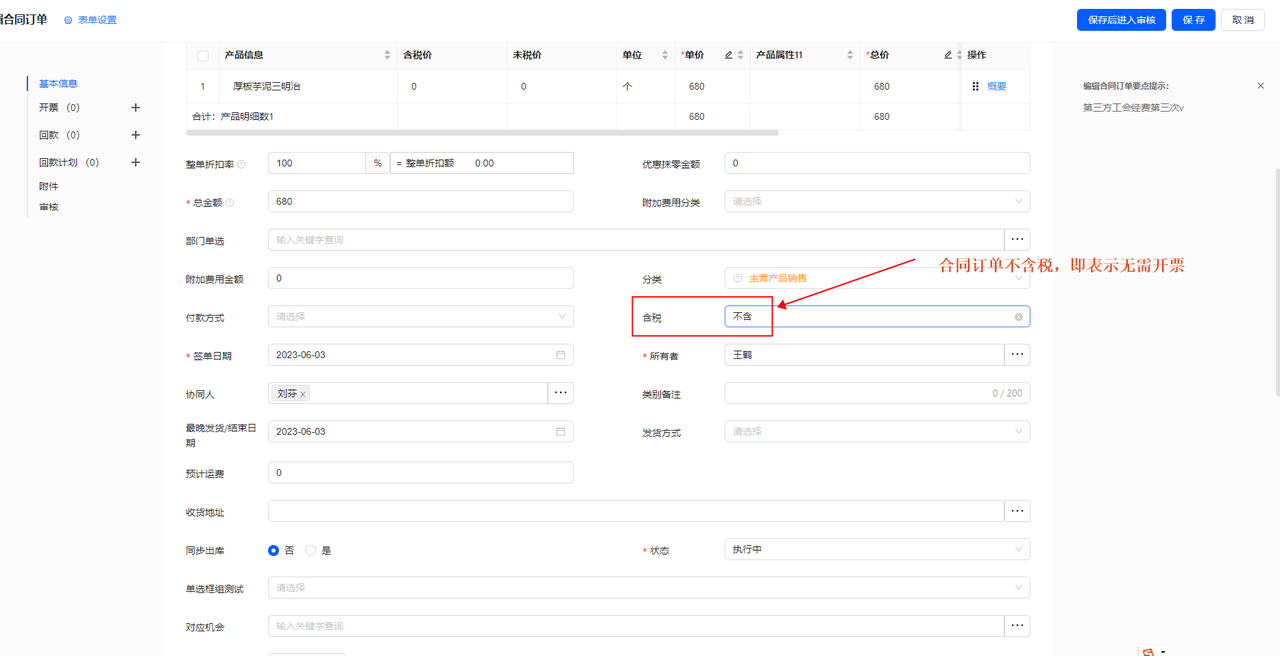Select 回款 (0) in left navigation
Viewport: 1280px width, 656px height.
59,135
